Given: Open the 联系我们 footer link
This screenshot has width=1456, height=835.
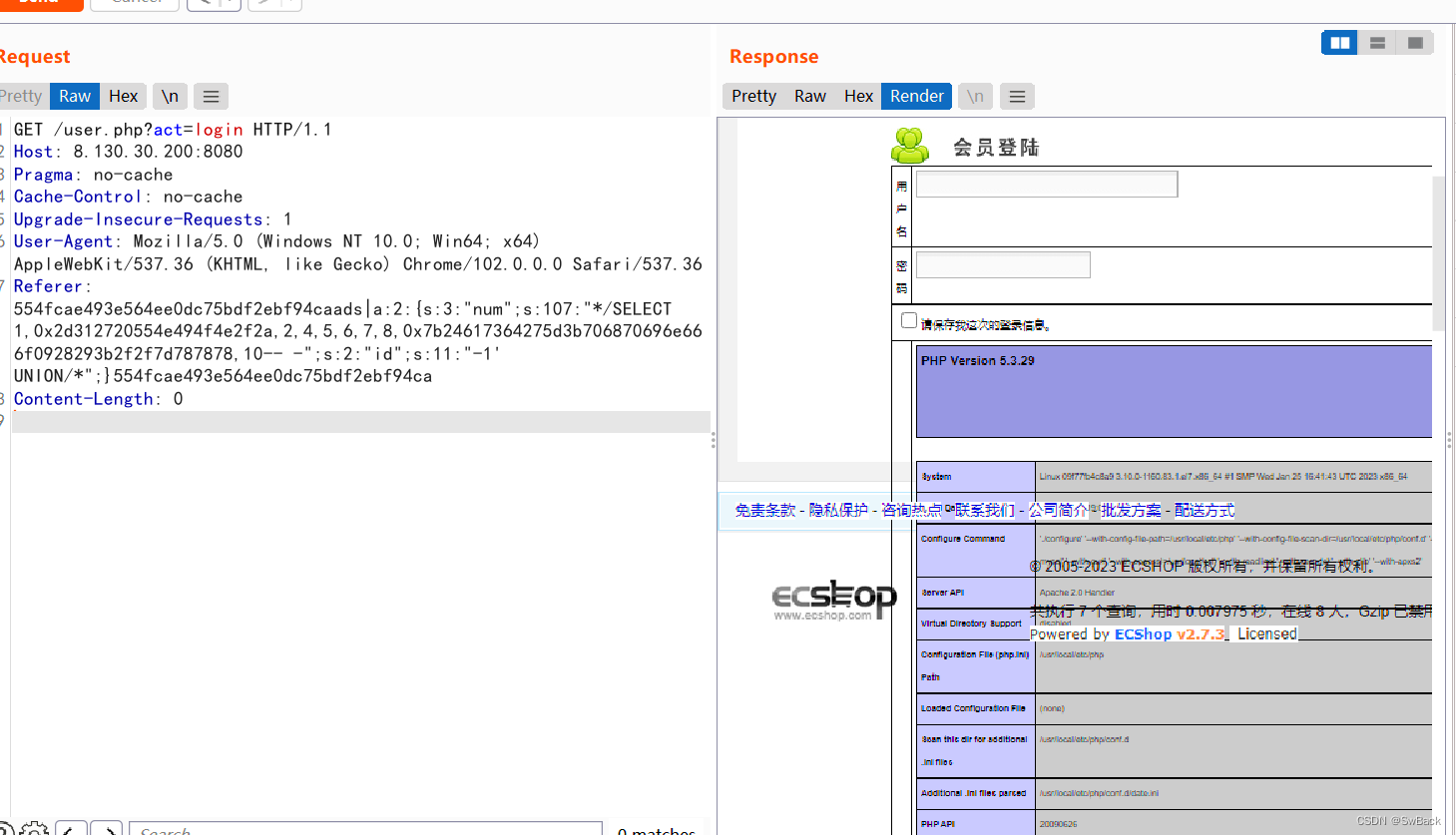Looking at the screenshot, I should 984,510.
